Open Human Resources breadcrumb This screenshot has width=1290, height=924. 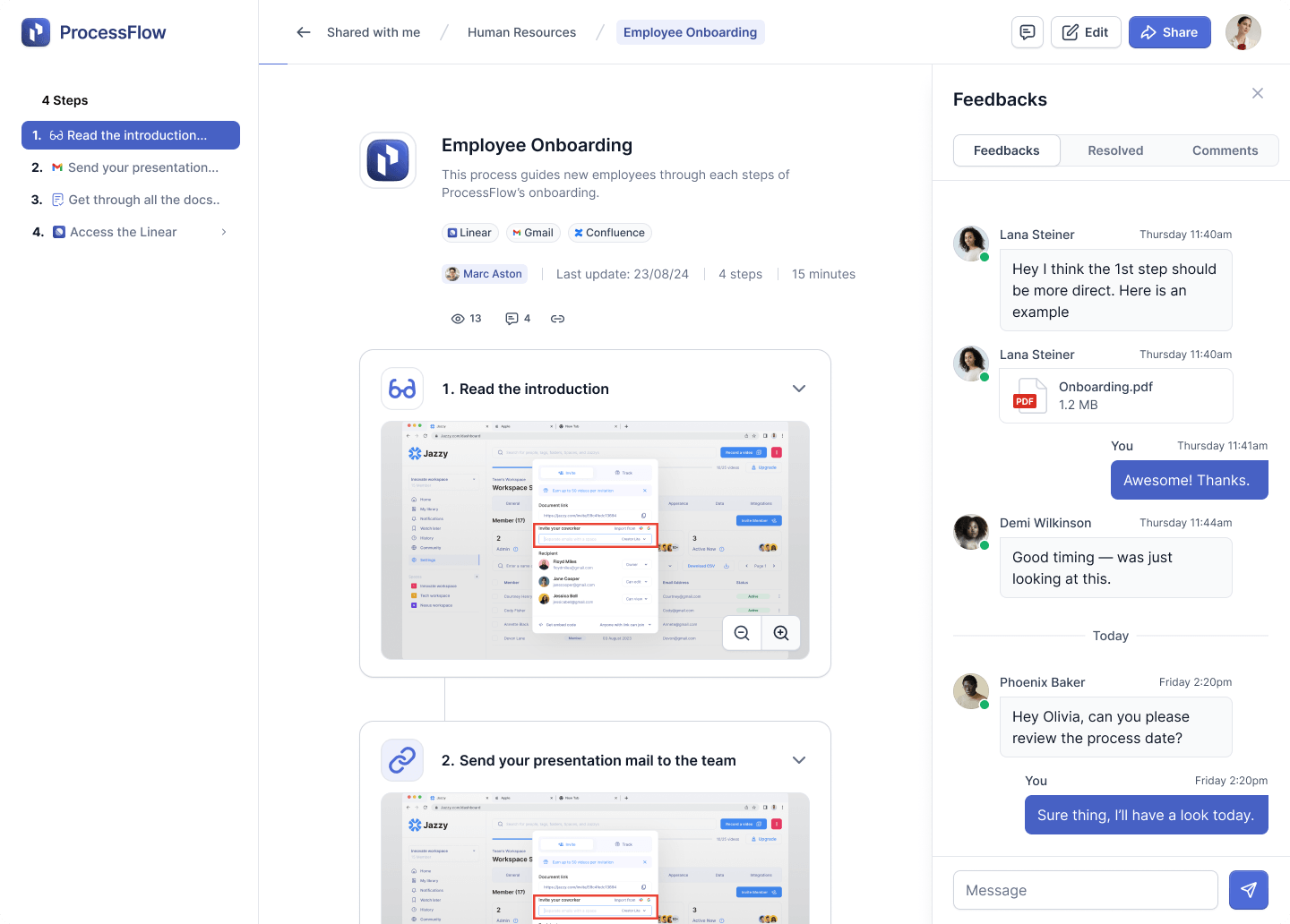click(521, 32)
